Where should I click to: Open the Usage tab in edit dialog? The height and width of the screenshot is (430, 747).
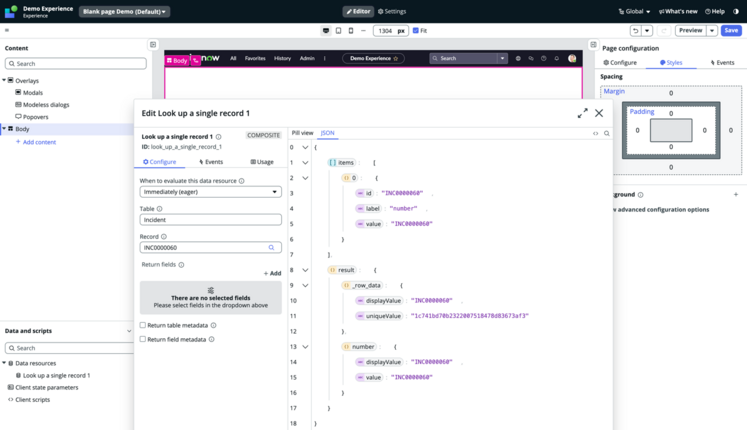pos(262,162)
